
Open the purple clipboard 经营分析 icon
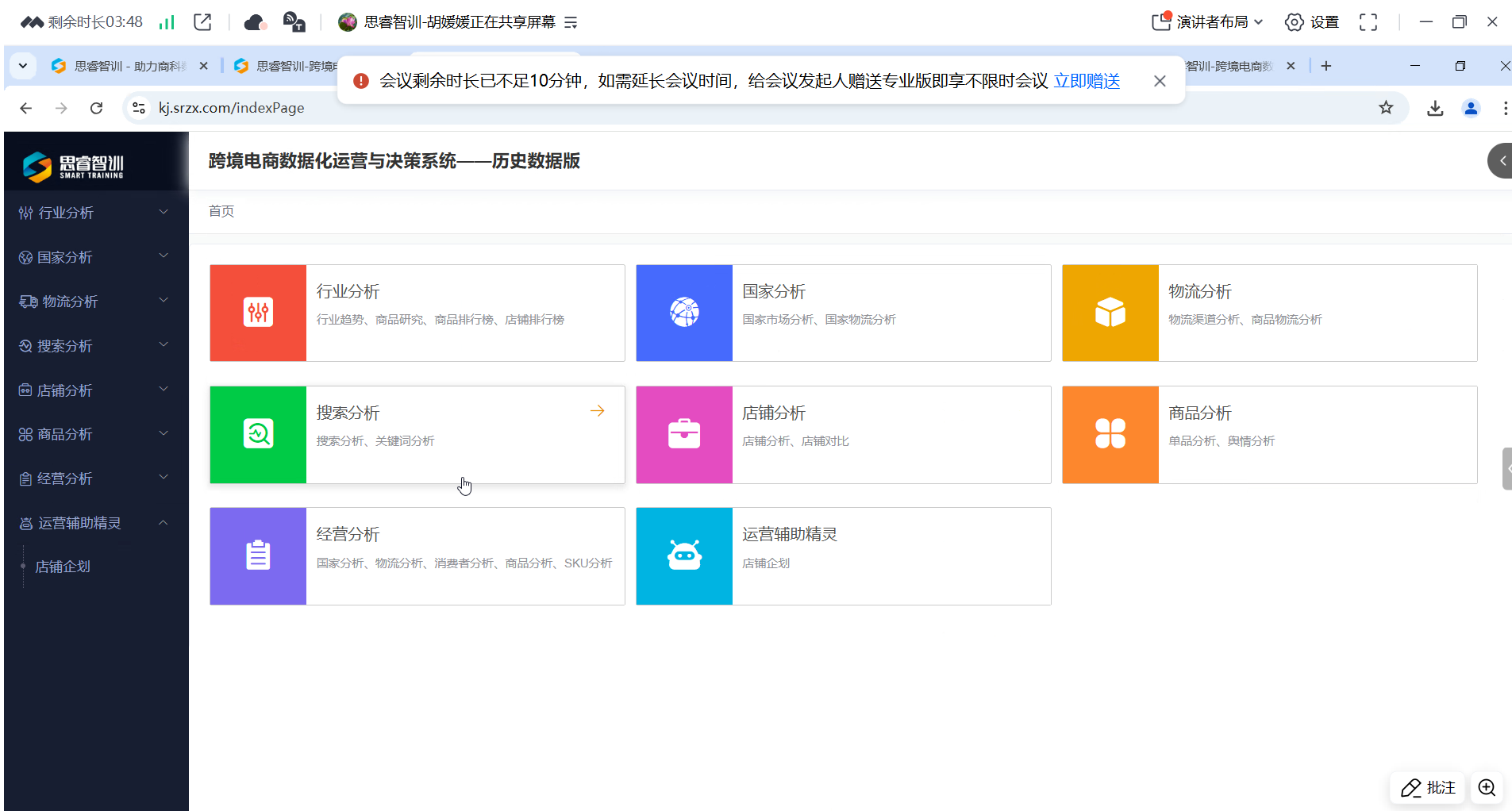(x=258, y=555)
